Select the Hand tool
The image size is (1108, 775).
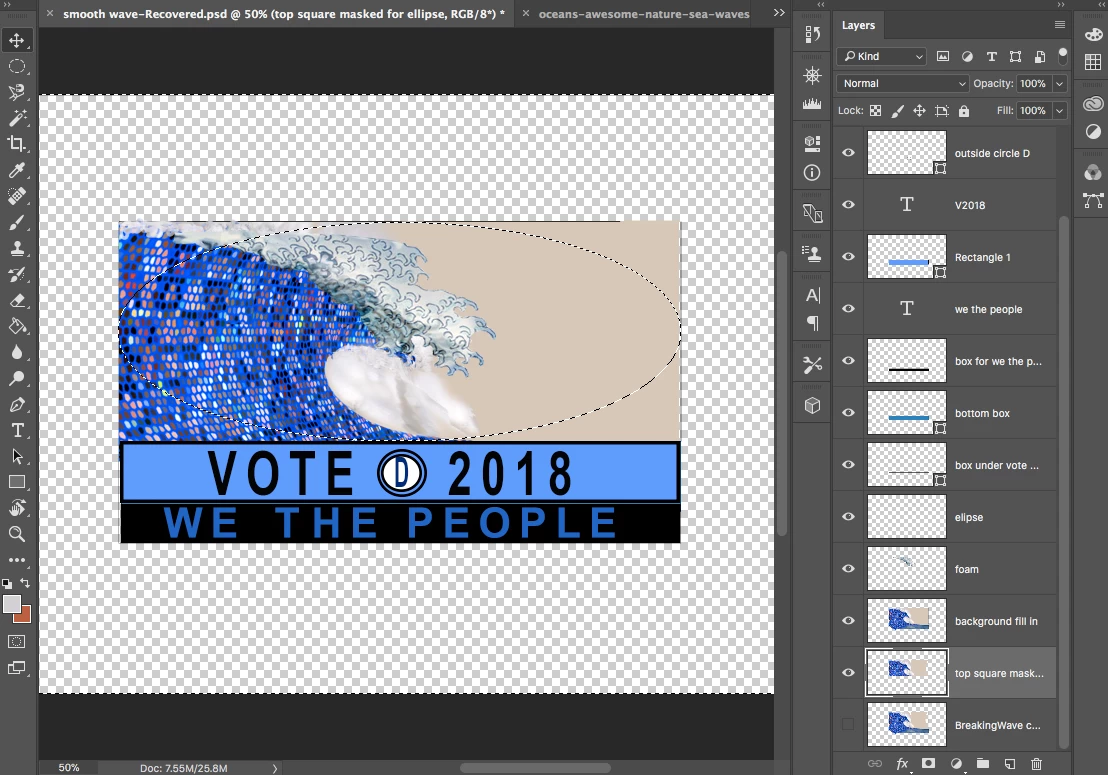point(17,508)
